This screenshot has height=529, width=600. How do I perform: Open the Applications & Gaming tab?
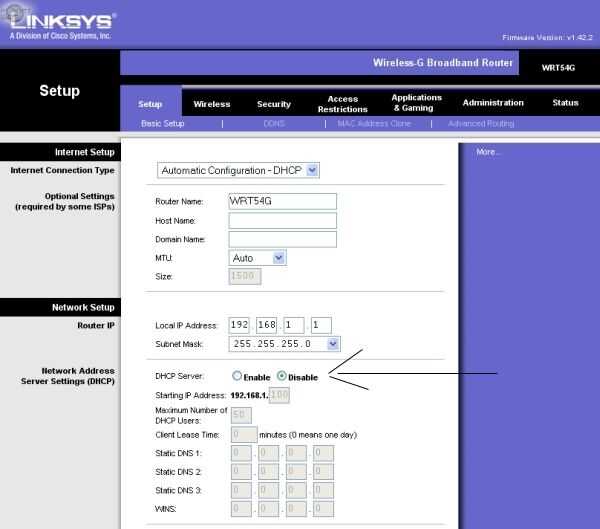(x=416, y=103)
